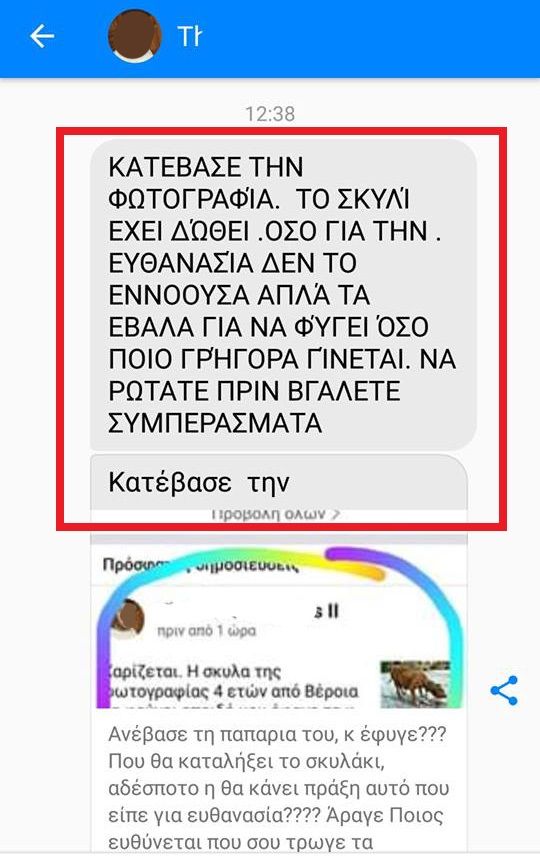Tap the 'Πρόσφατες δημοσιεύσεις' heading in shared image

pos(201,565)
